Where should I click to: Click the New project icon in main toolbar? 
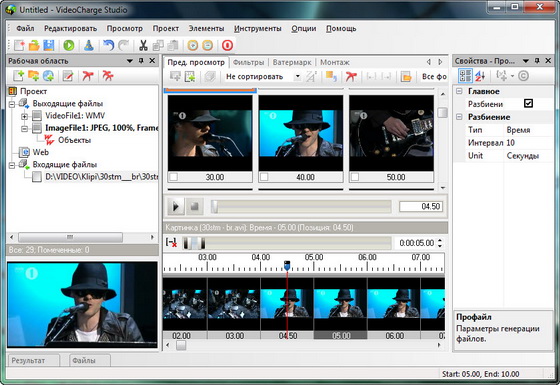[19, 45]
